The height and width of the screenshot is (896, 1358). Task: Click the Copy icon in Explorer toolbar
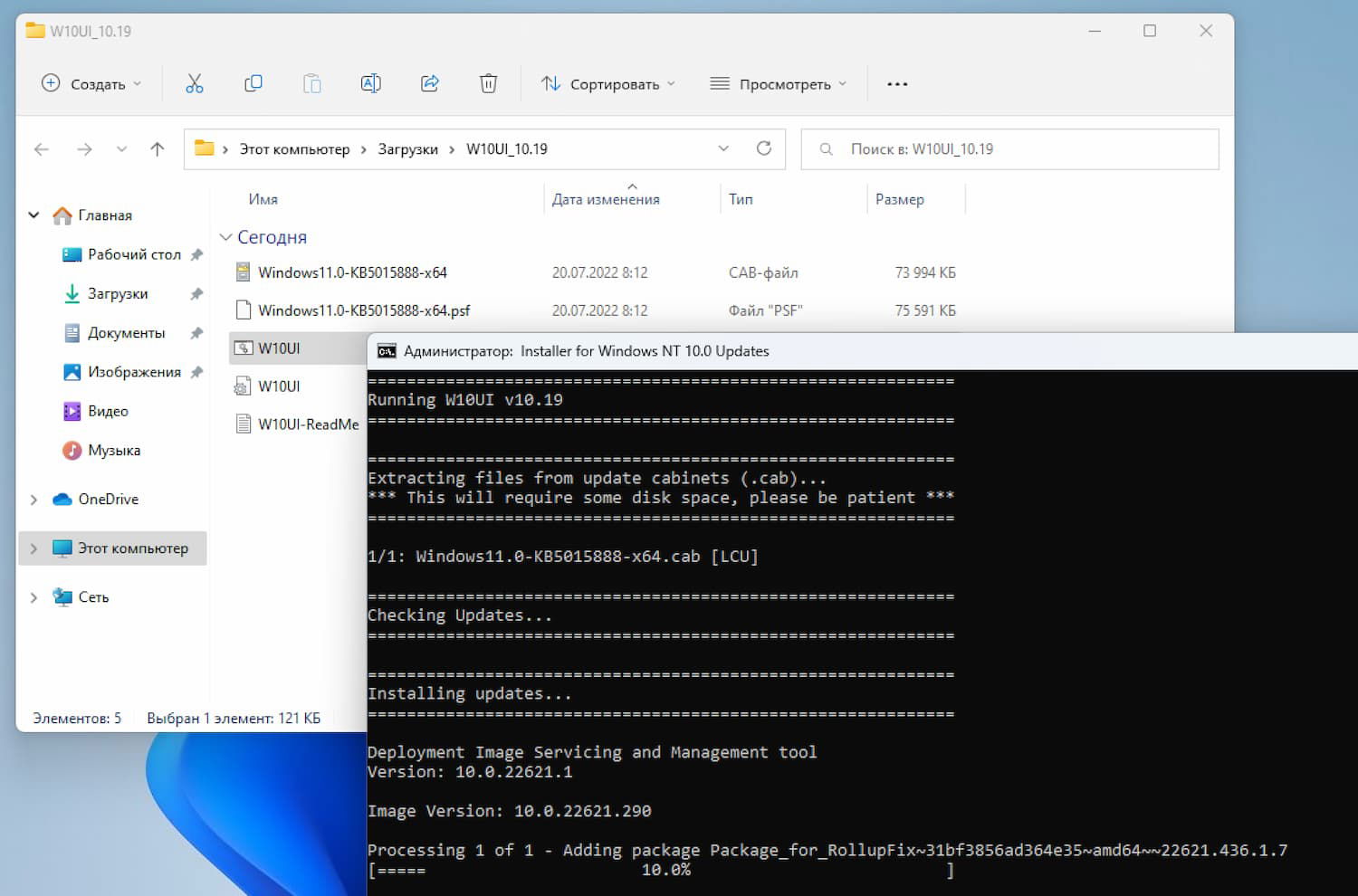pos(253,84)
